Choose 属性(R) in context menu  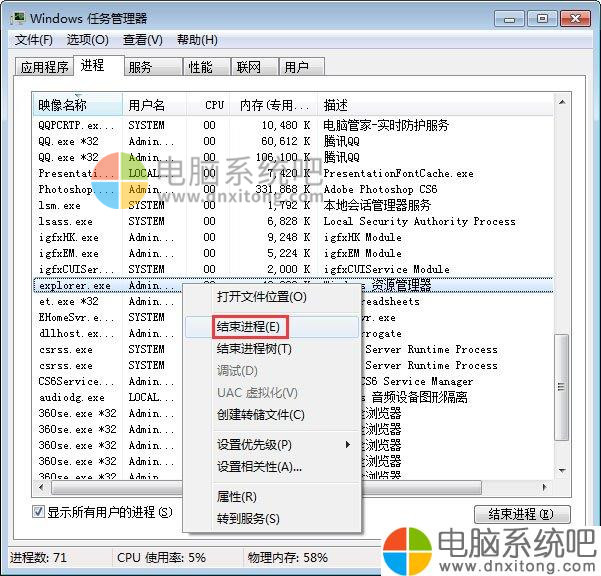click(x=272, y=497)
